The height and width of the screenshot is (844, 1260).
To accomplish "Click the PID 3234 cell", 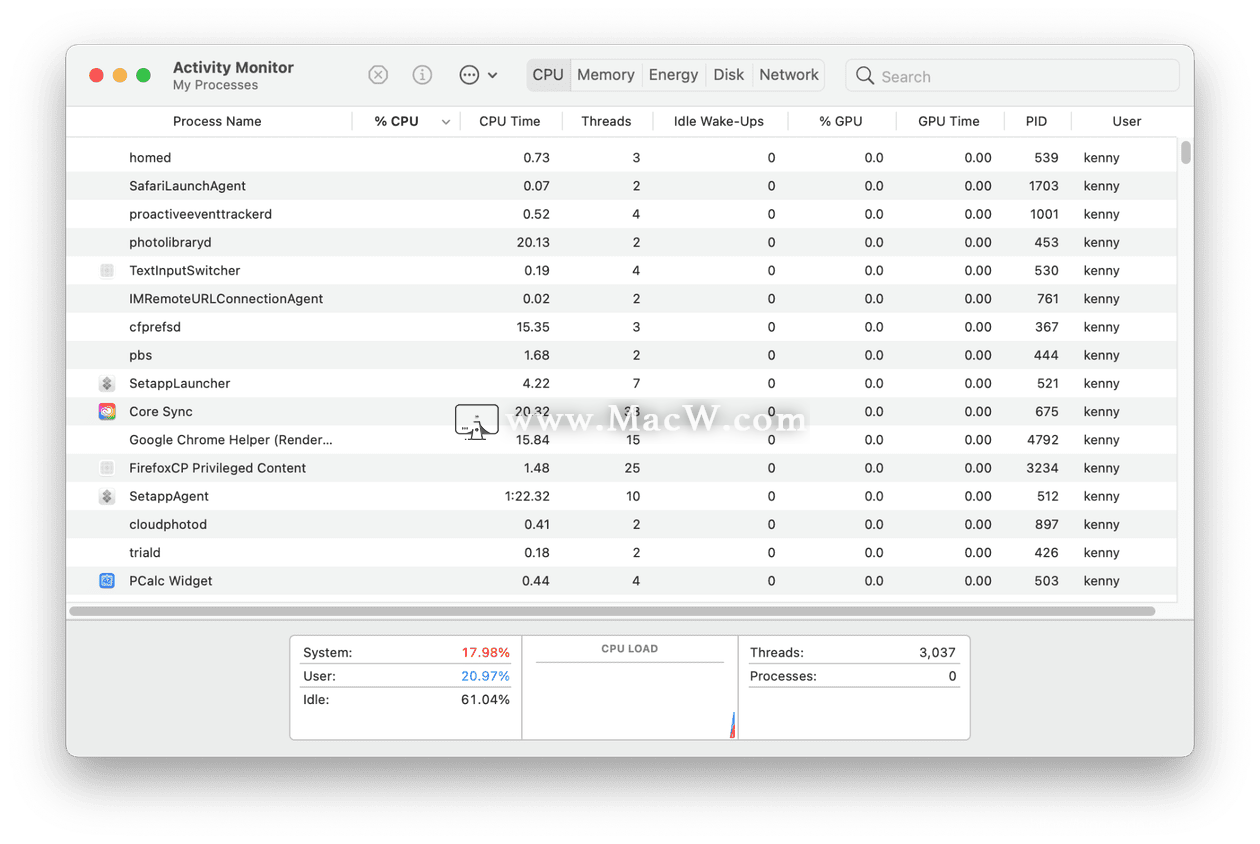I will click(1043, 468).
